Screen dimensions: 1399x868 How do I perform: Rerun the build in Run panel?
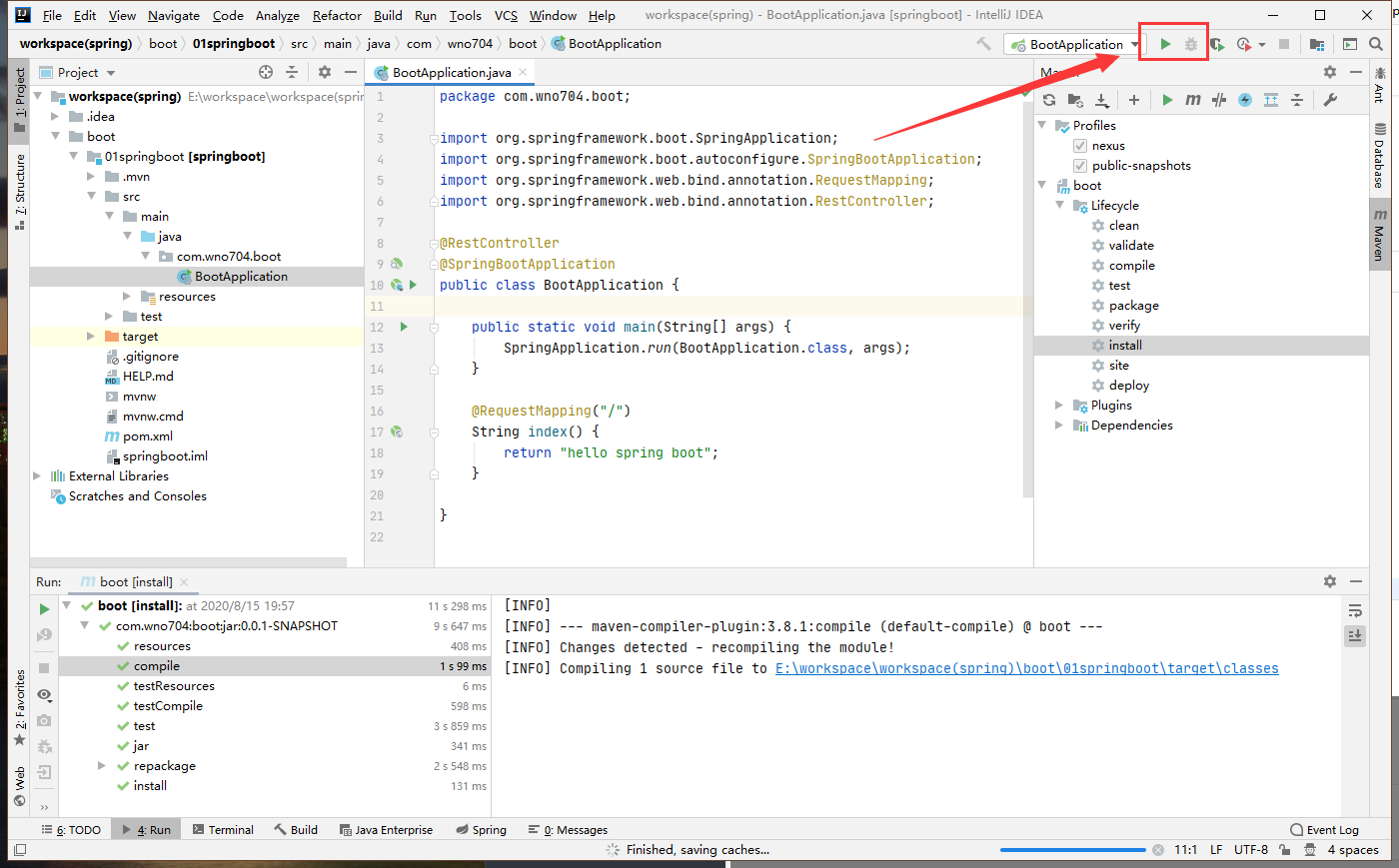click(x=44, y=608)
